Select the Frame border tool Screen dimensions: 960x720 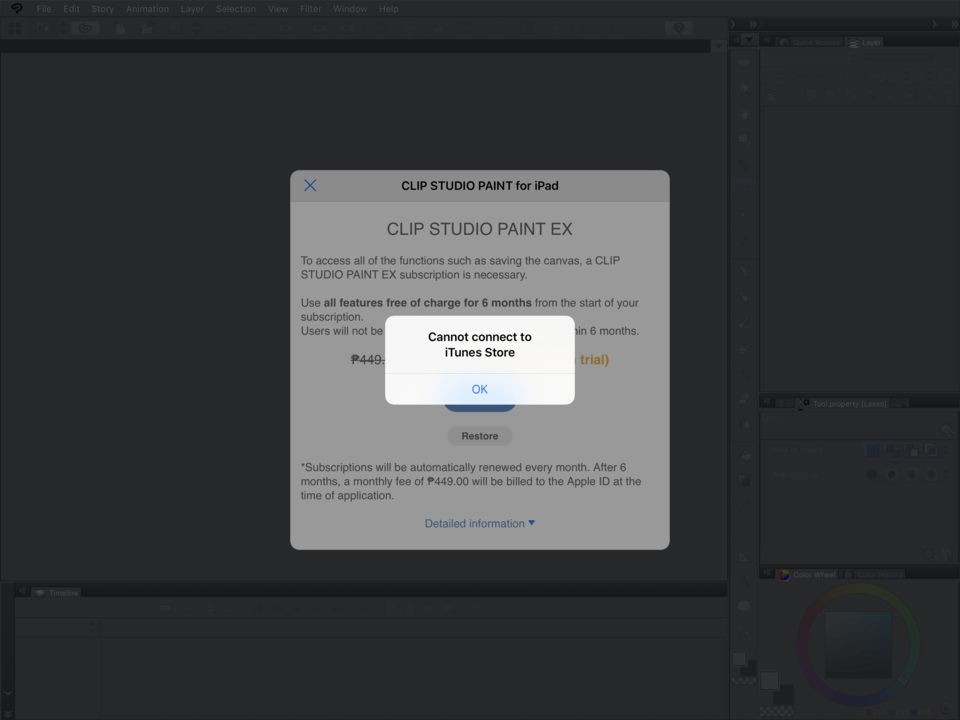coord(744,531)
